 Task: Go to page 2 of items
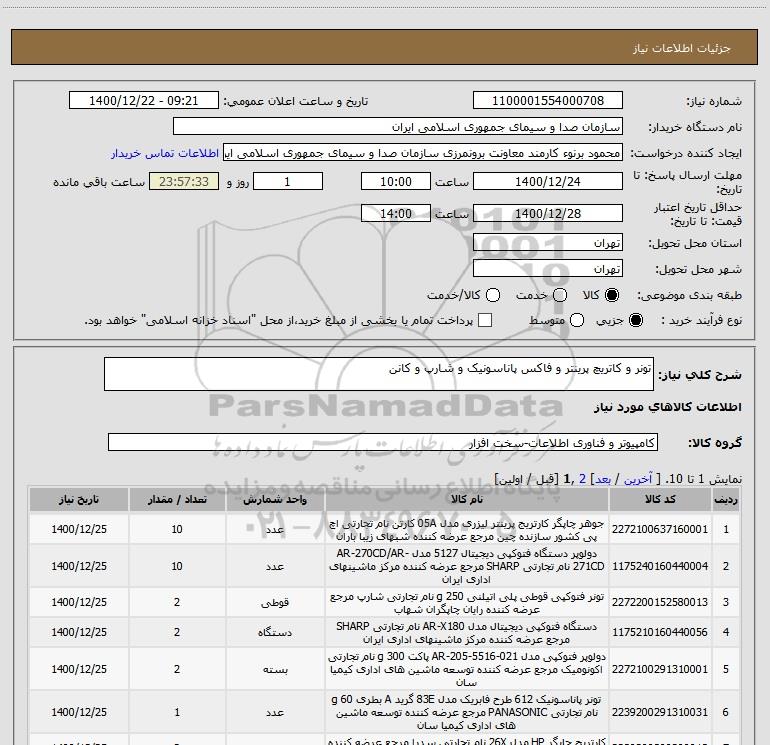pos(582,479)
